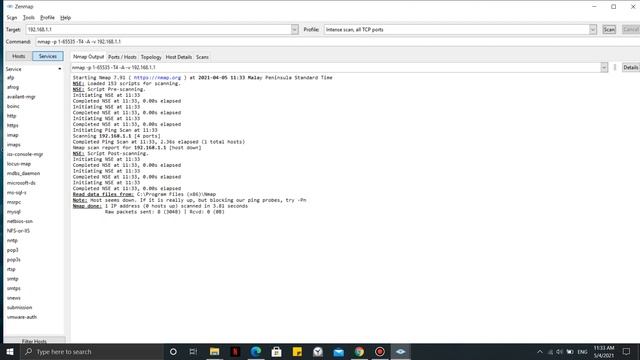Open the nmap.org link in output

click(x=157, y=78)
